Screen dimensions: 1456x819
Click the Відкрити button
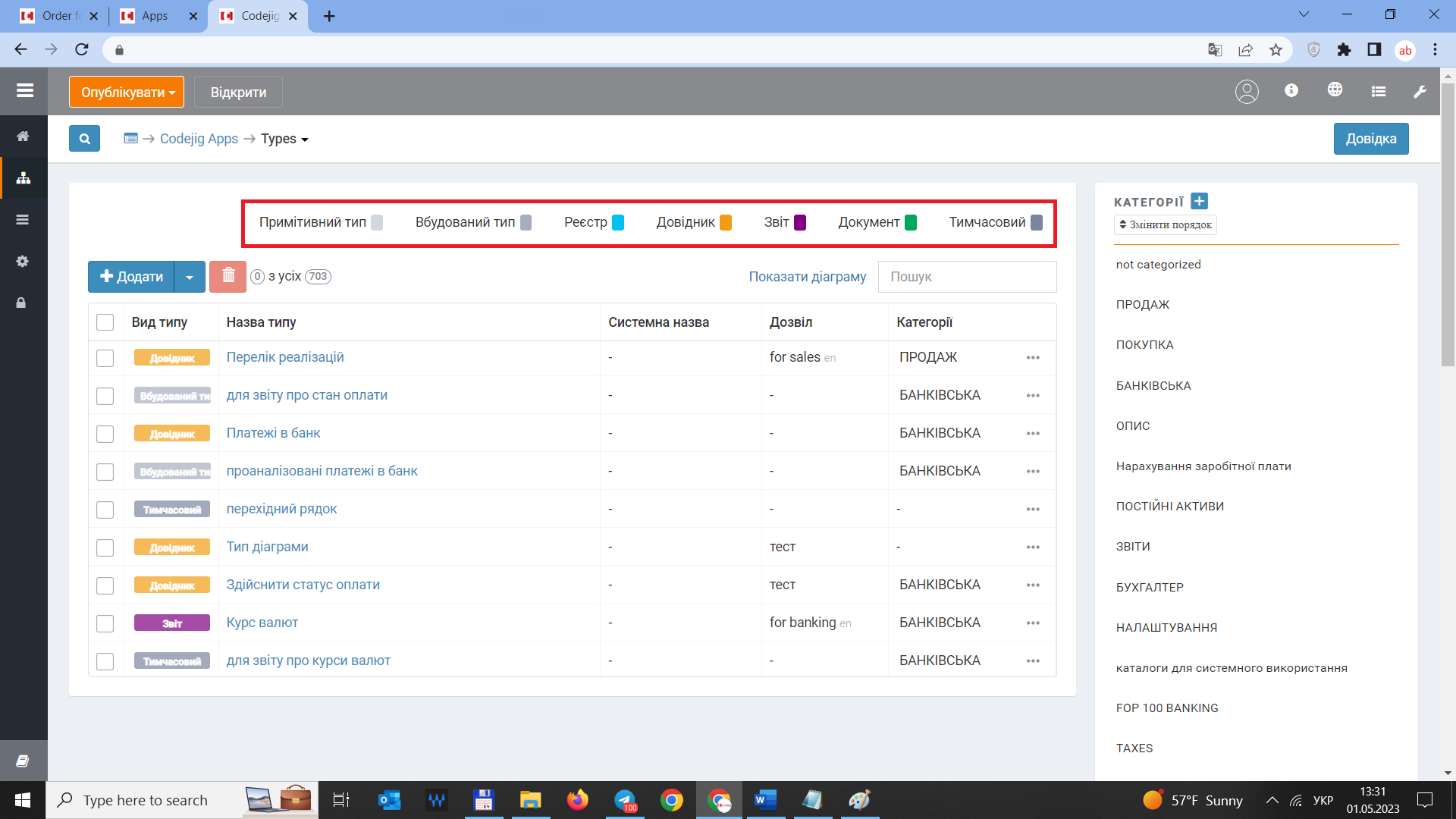(238, 92)
